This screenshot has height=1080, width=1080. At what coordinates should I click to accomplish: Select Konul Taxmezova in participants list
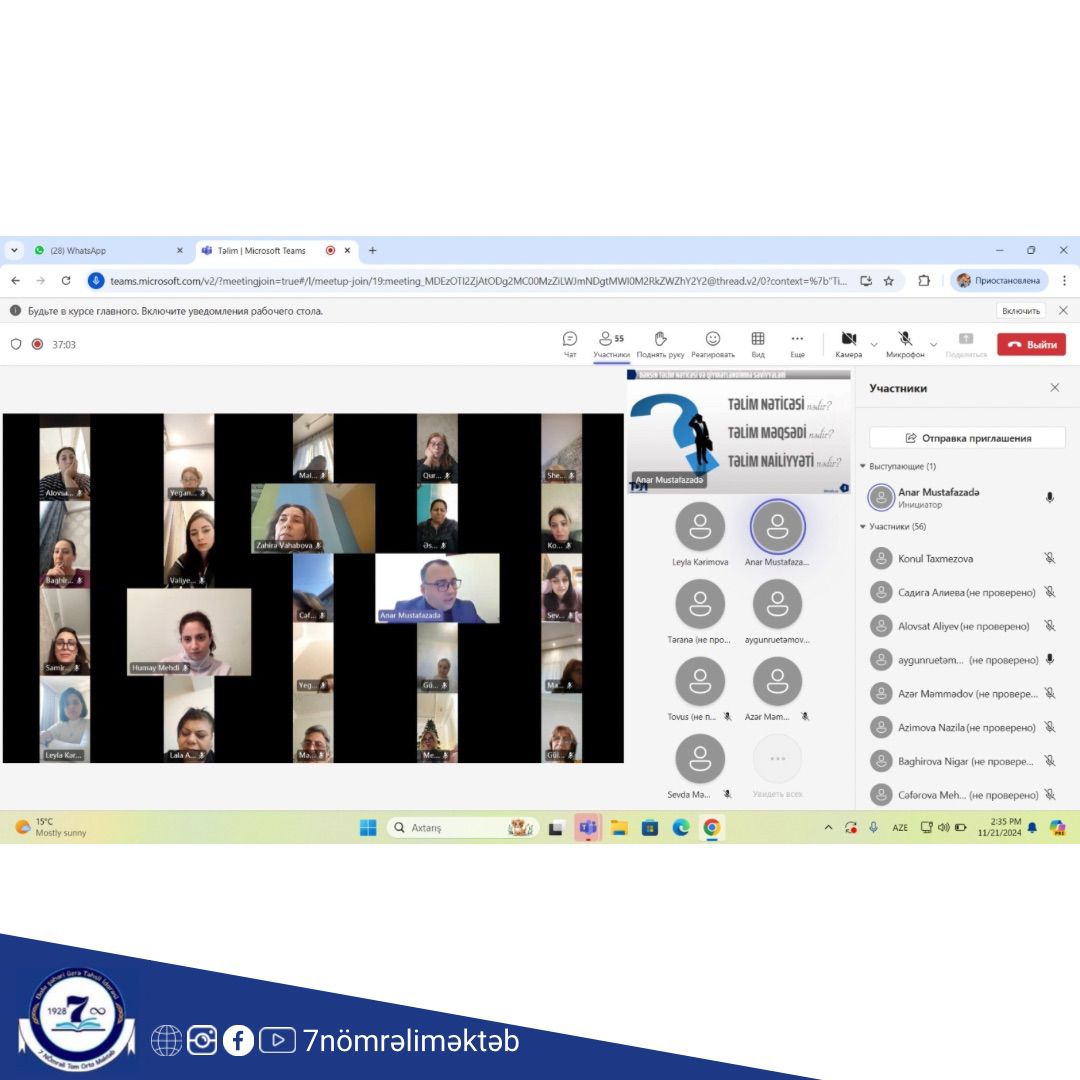962,559
